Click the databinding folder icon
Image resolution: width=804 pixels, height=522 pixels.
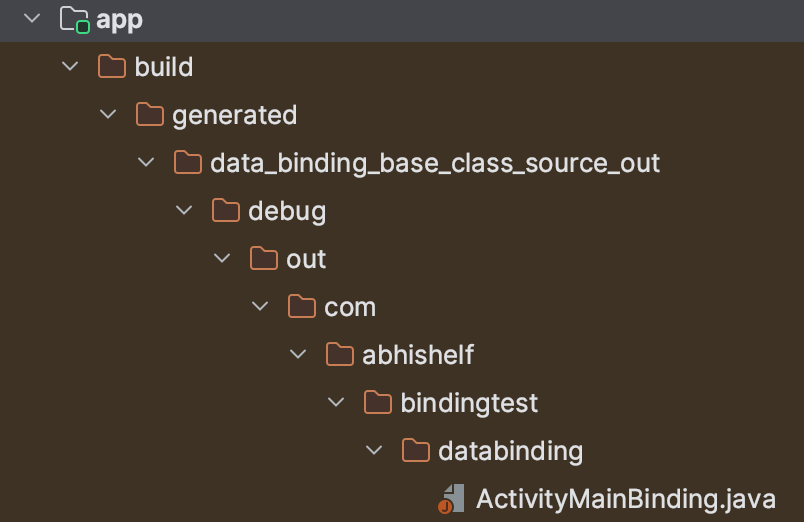(416, 451)
